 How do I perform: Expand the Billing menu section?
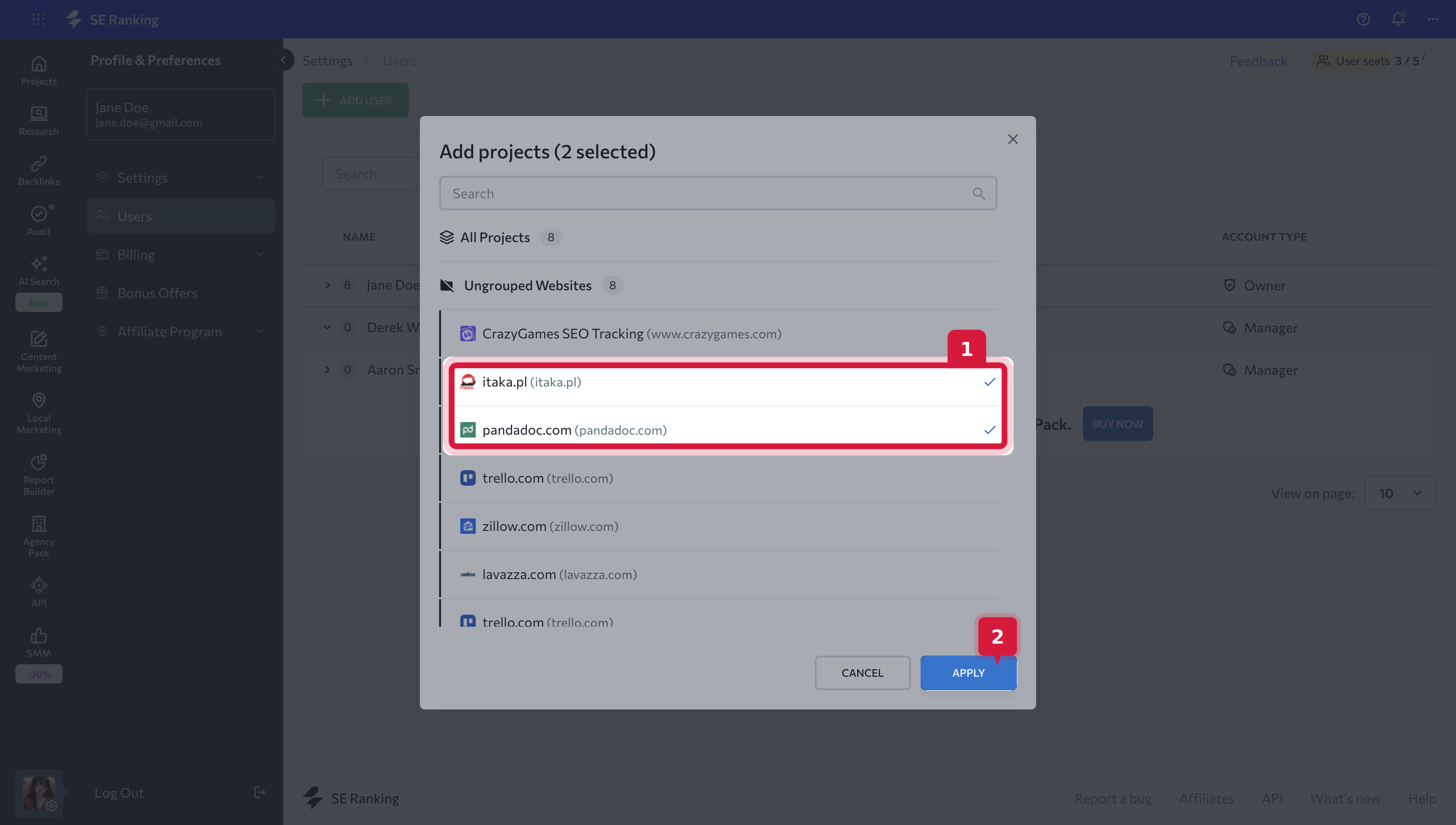(181, 255)
